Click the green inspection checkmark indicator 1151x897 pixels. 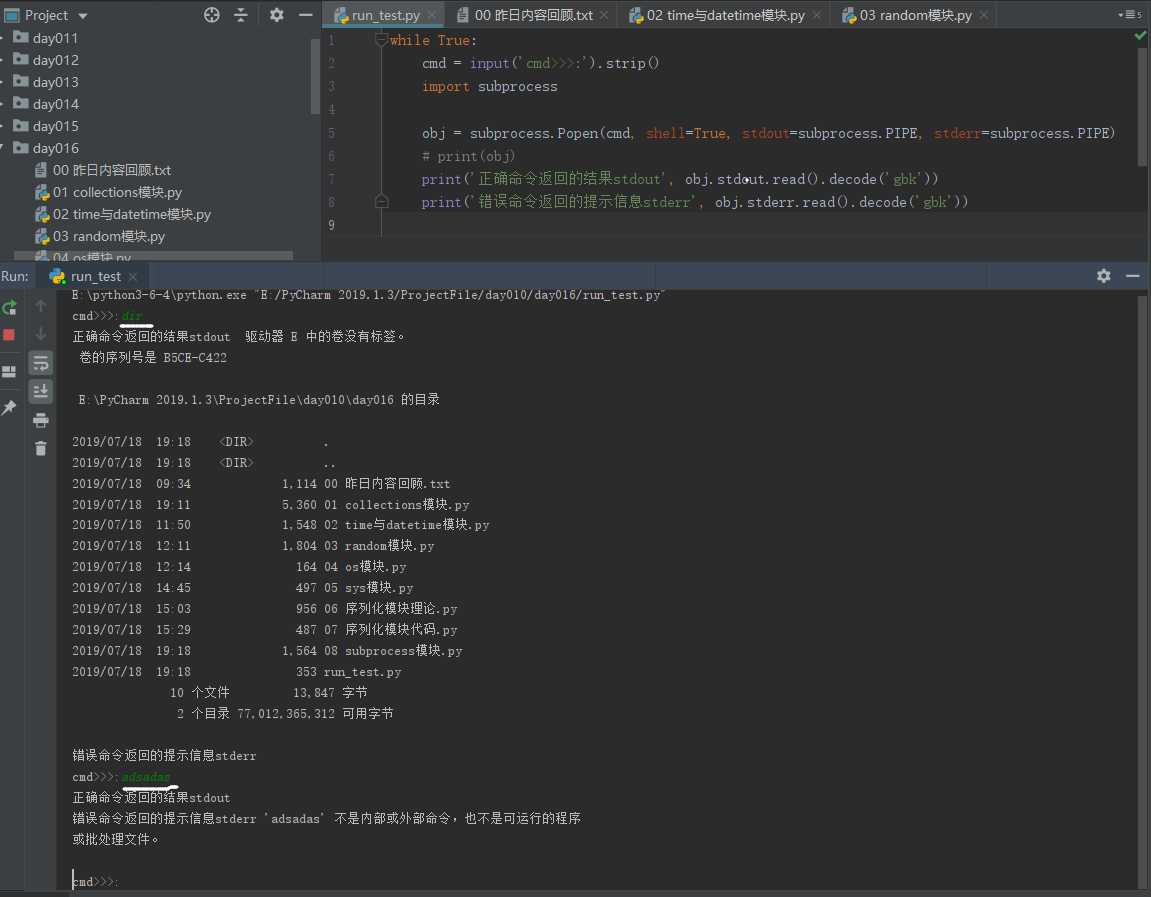click(x=1140, y=35)
